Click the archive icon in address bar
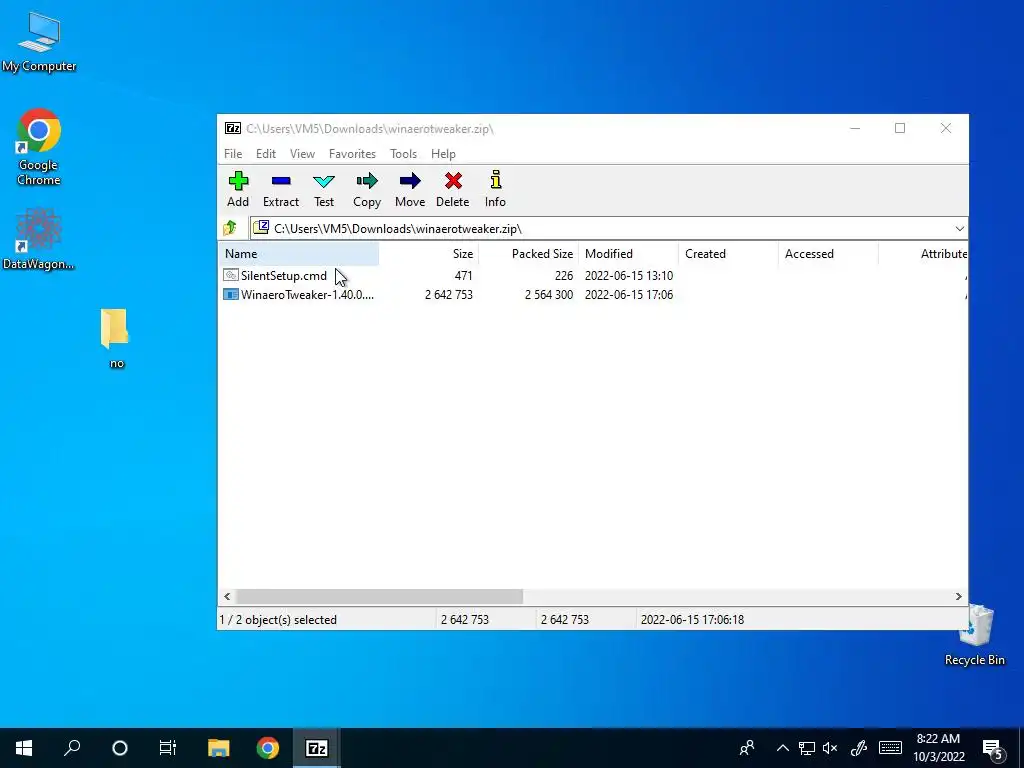Image resolution: width=1024 pixels, height=768 pixels. click(261, 227)
